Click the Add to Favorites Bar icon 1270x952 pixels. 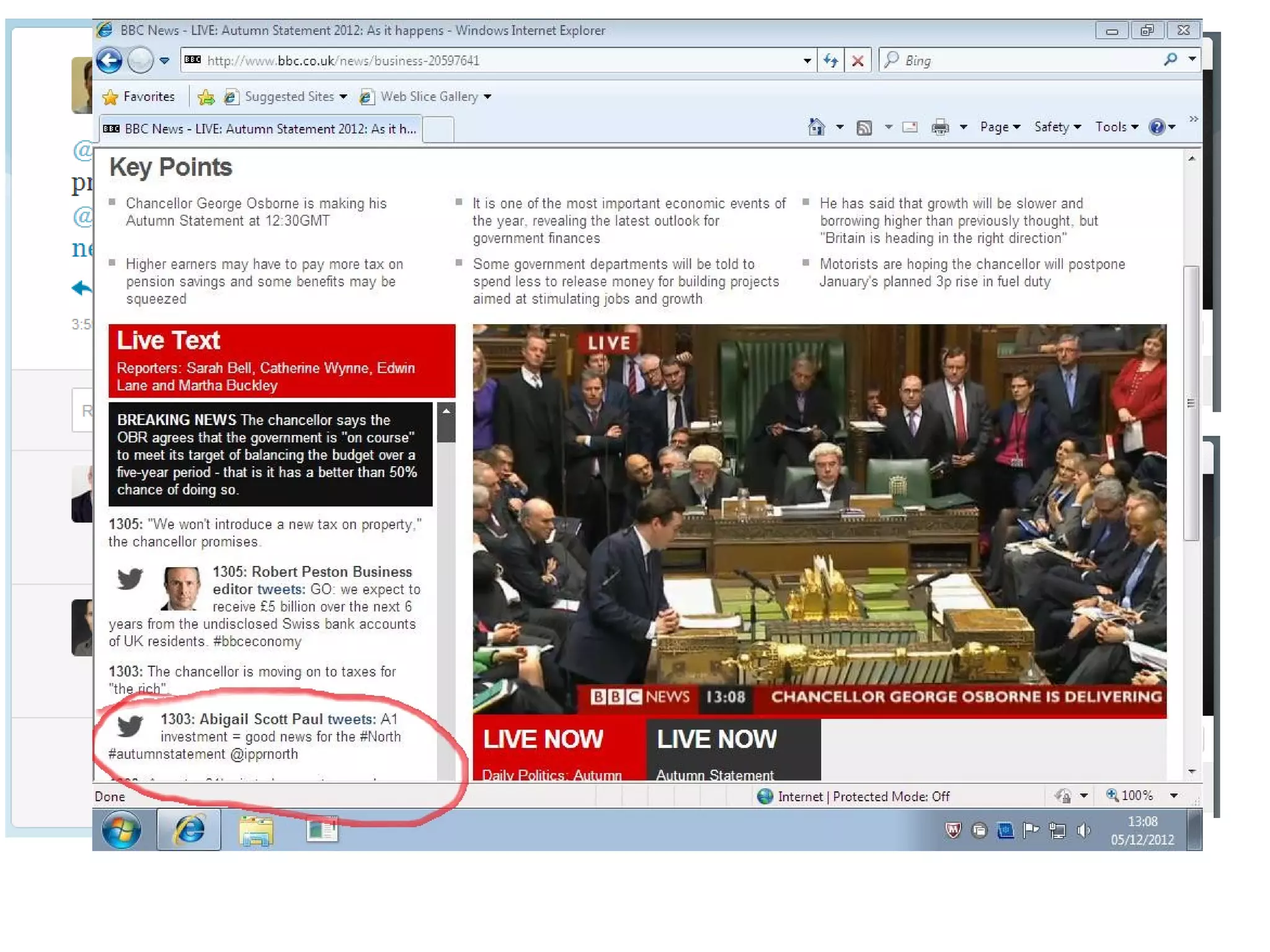206,97
